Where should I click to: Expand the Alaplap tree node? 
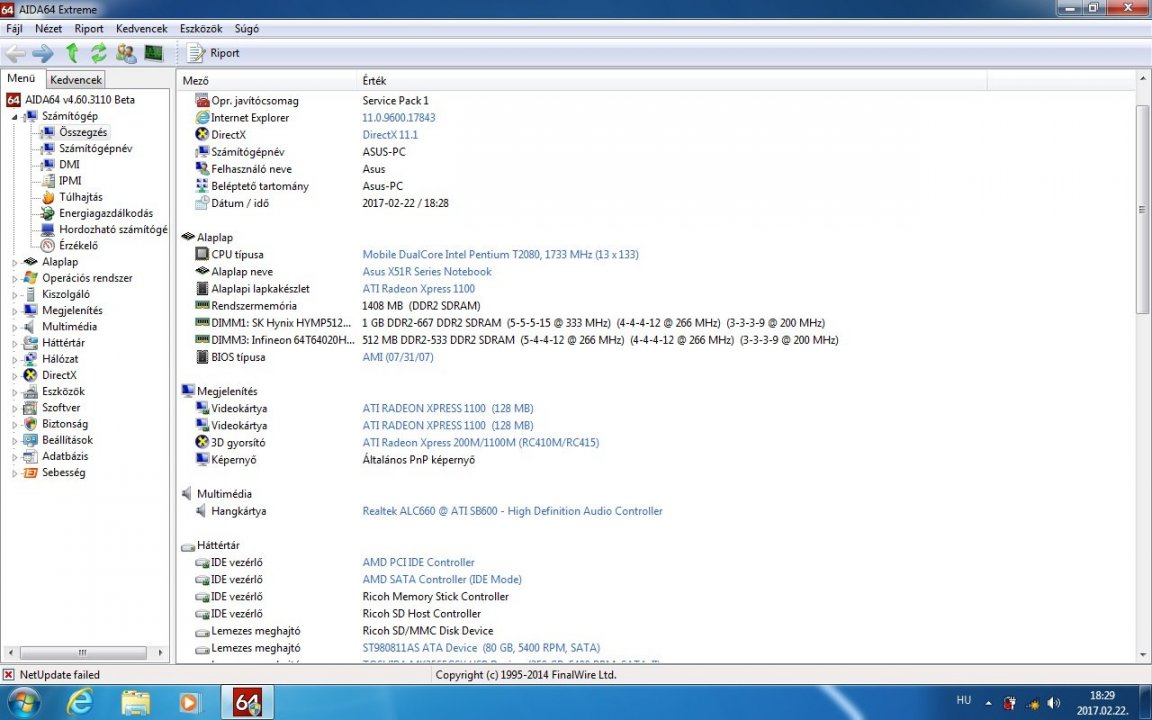14,262
